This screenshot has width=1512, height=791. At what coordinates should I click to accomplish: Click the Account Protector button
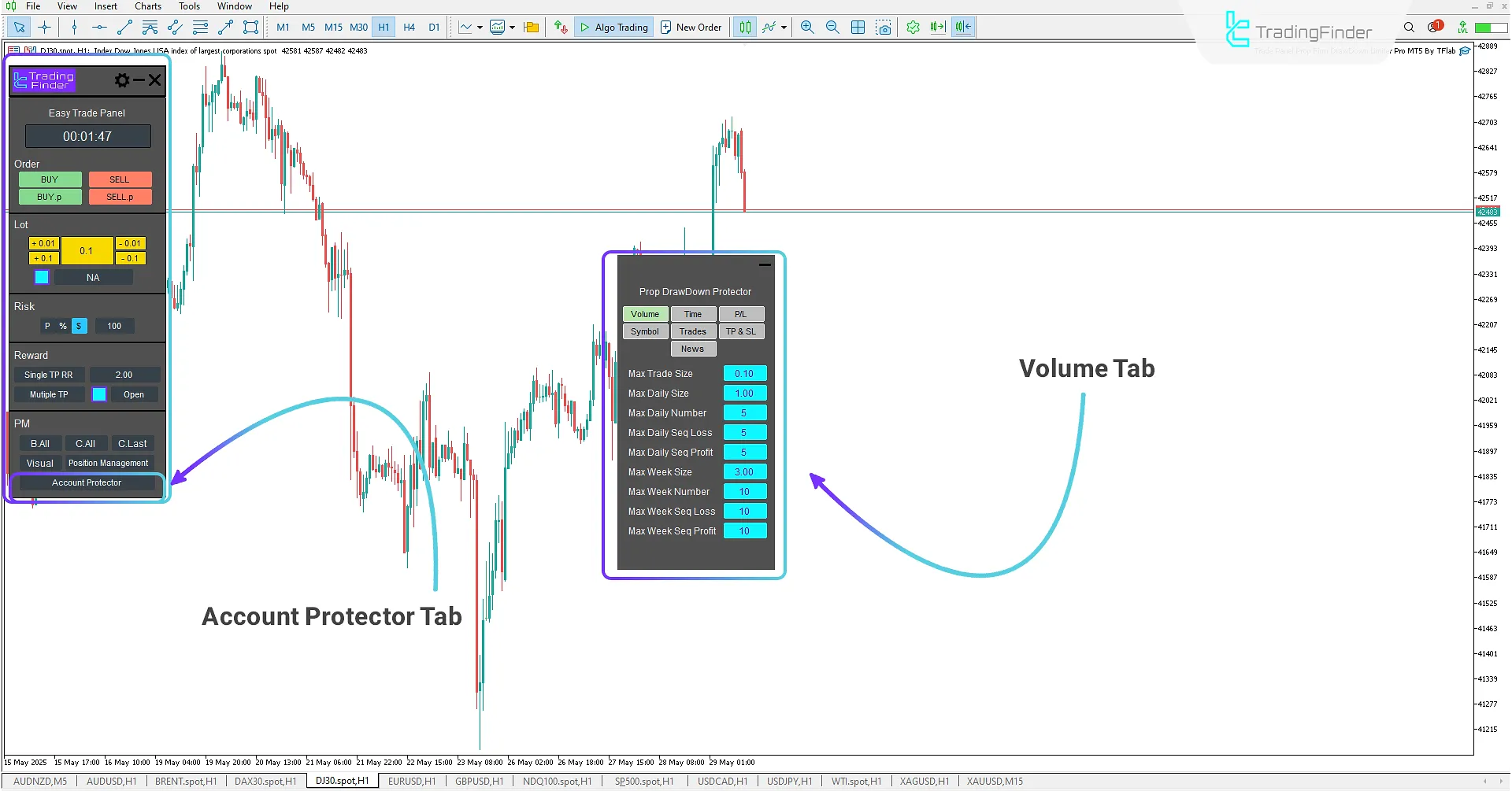pyautogui.click(x=87, y=482)
